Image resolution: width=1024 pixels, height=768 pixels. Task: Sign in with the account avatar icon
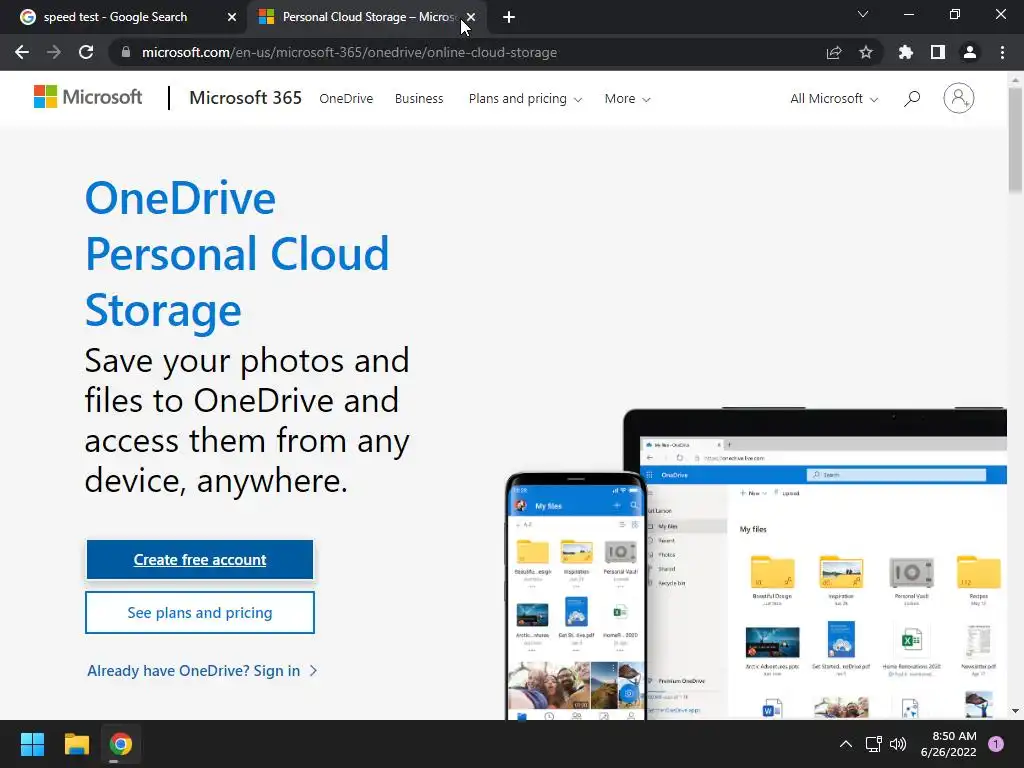[x=959, y=98]
